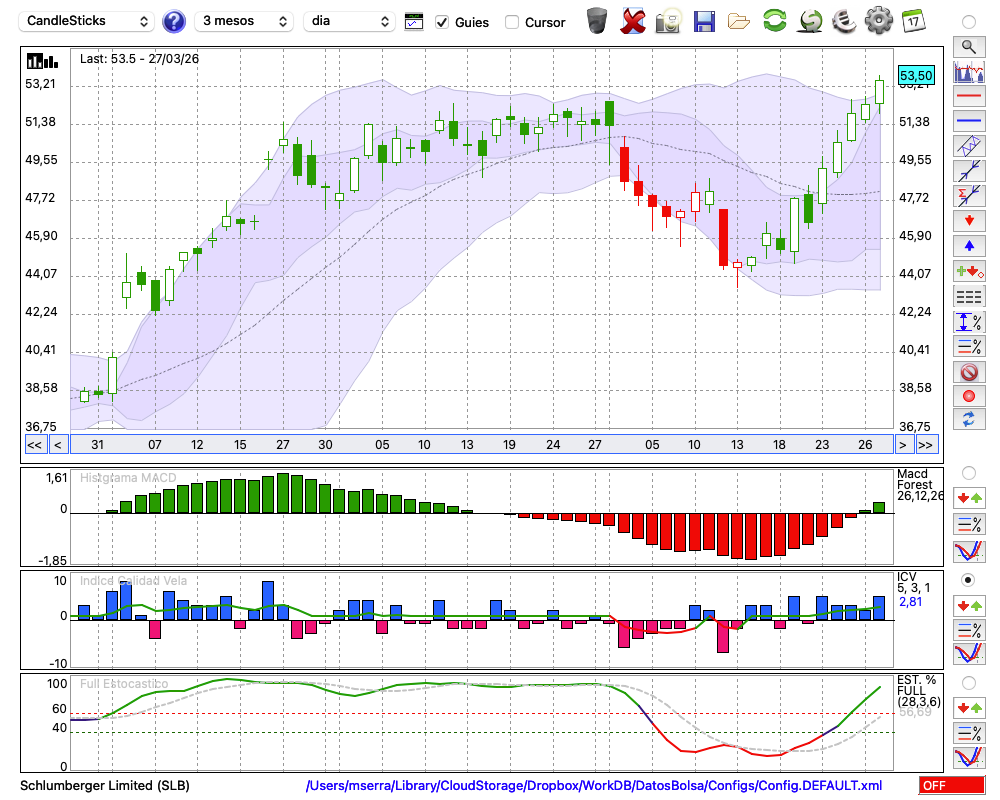Click the Indice Calidad Vela label
Viewport: 1000px width, 800px height.
tap(133, 581)
